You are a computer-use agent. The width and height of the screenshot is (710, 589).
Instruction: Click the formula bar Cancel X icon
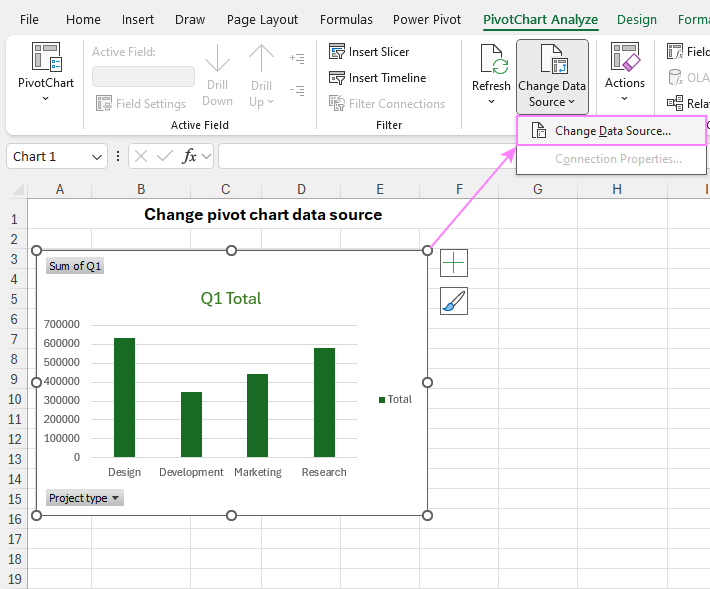(141, 156)
